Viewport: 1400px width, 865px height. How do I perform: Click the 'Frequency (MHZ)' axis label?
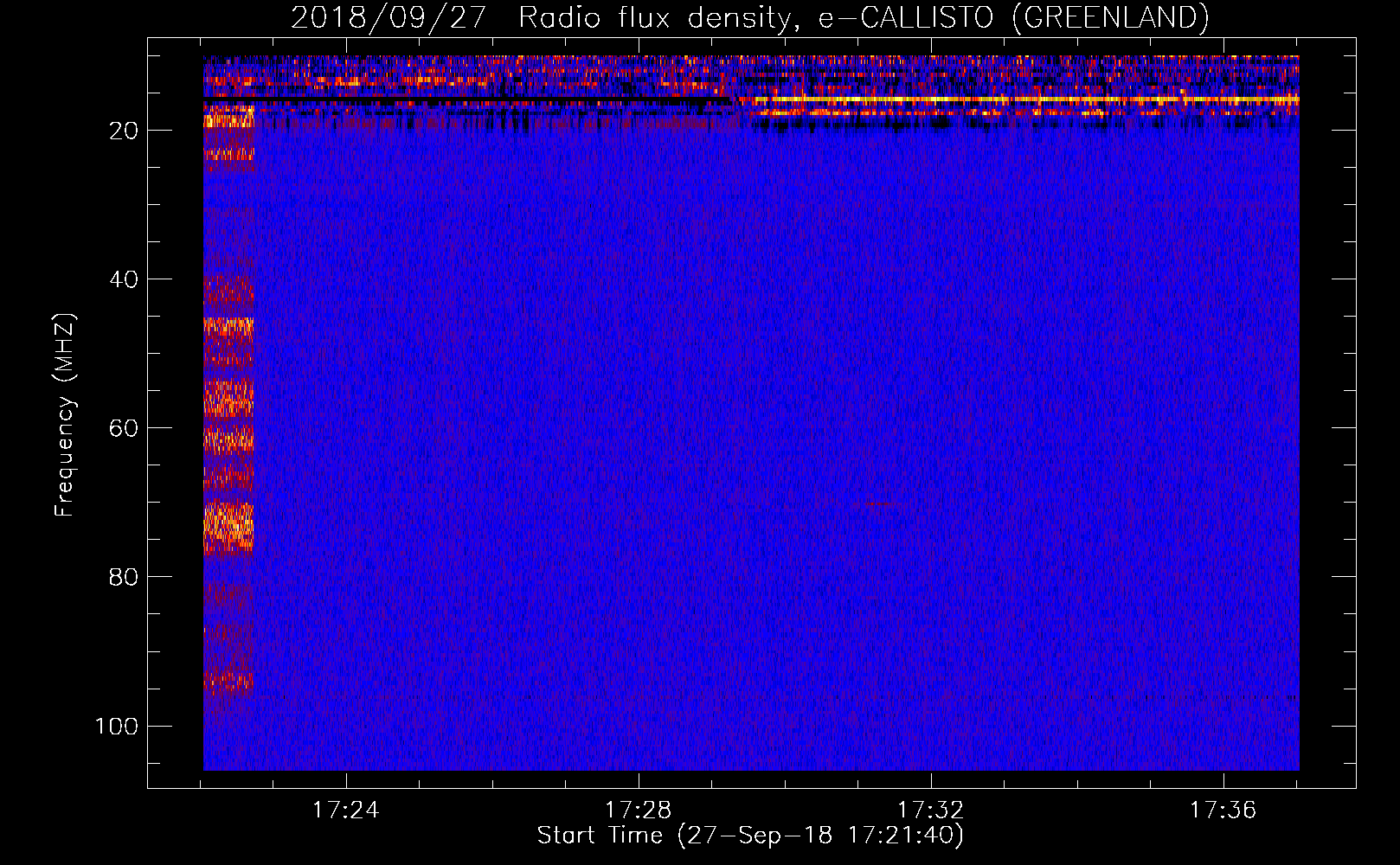click(65, 415)
